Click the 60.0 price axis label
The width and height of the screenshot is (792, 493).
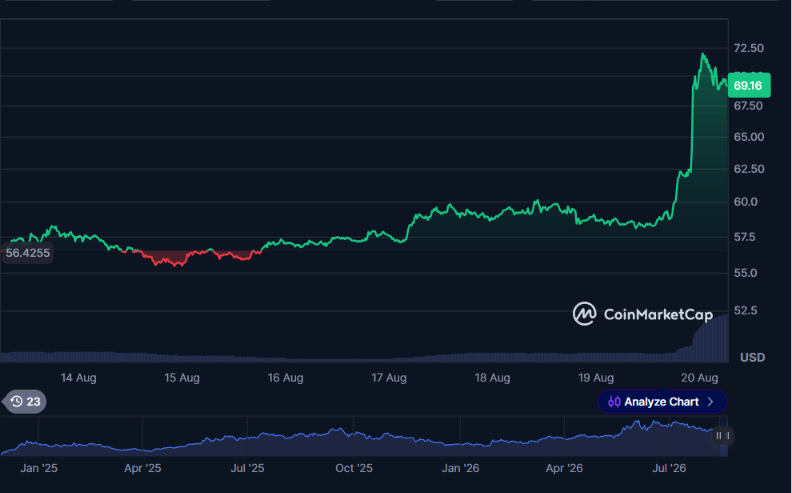coord(746,202)
